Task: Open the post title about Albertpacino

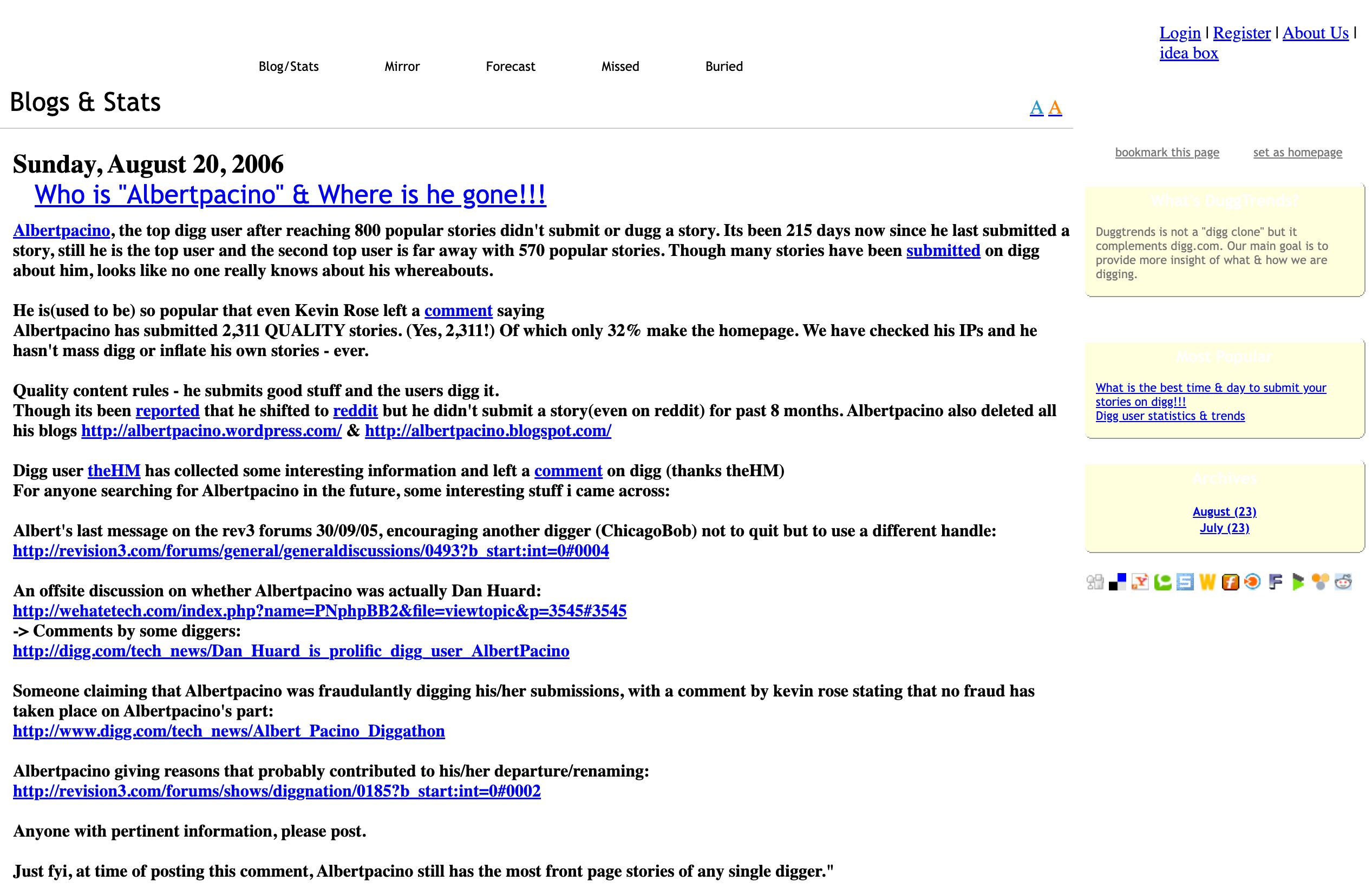Action: point(290,195)
